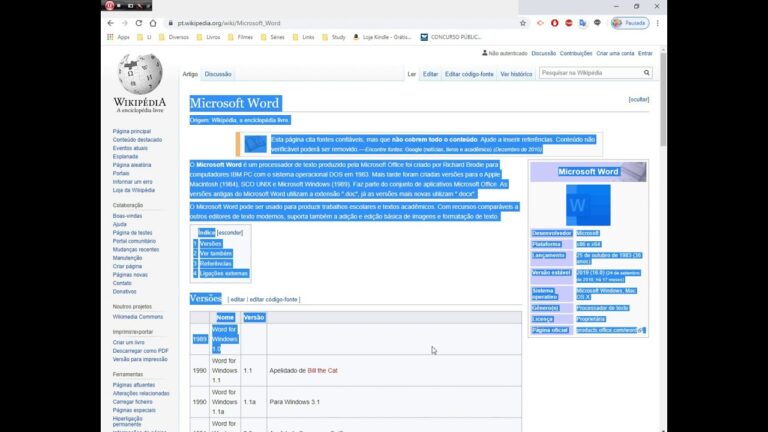Open the Bill the Cat red link
Screen dimensions: 768x432
pos(322,370)
